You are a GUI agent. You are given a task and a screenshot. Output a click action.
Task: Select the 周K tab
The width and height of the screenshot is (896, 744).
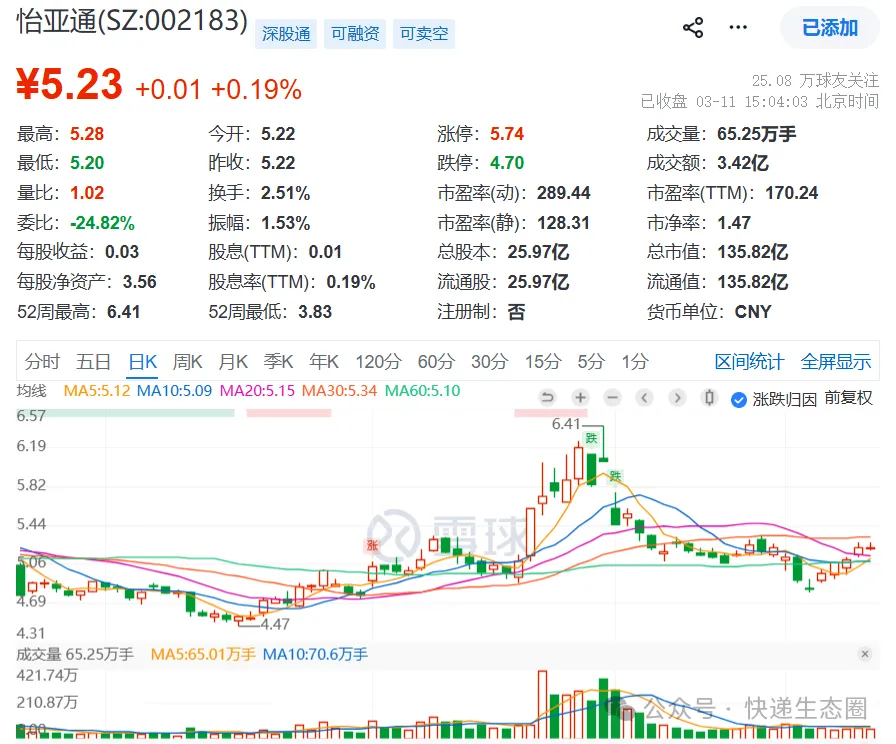tap(187, 362)
